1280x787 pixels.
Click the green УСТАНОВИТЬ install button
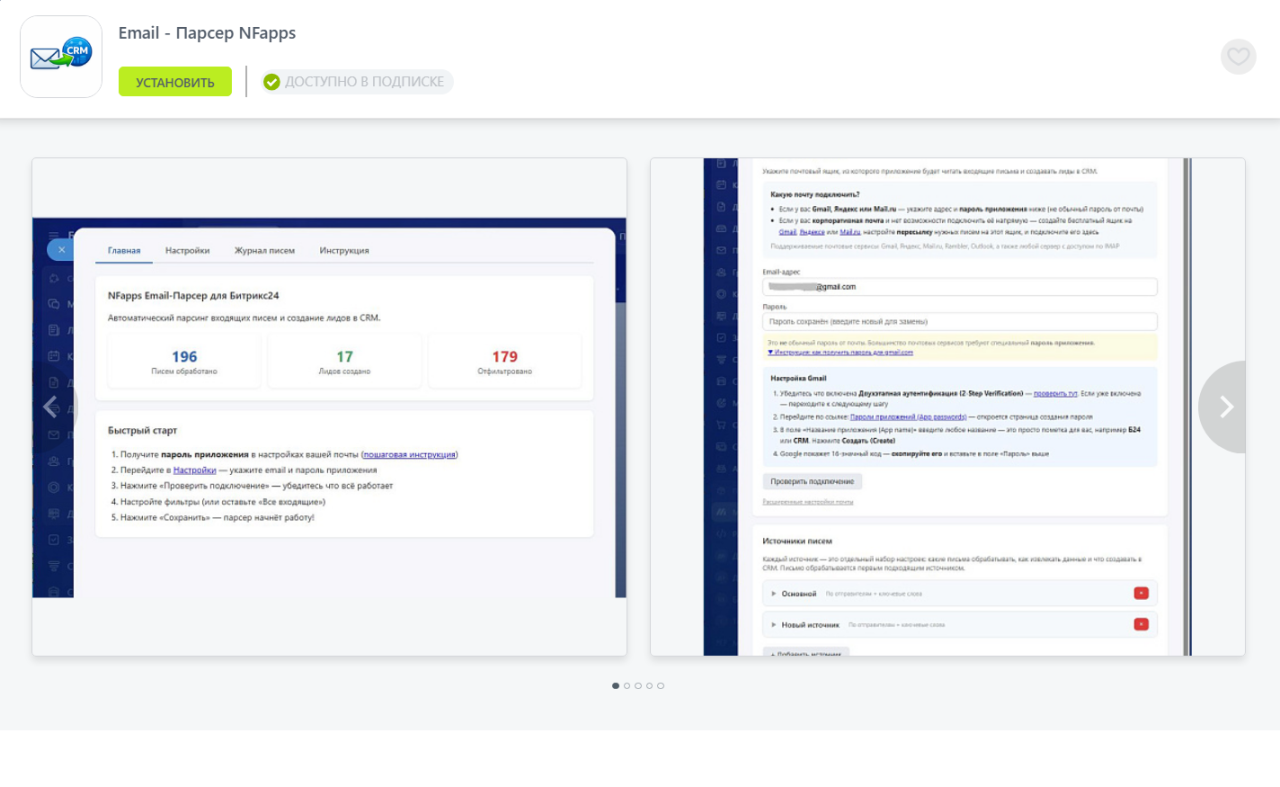tap(175, 82)
